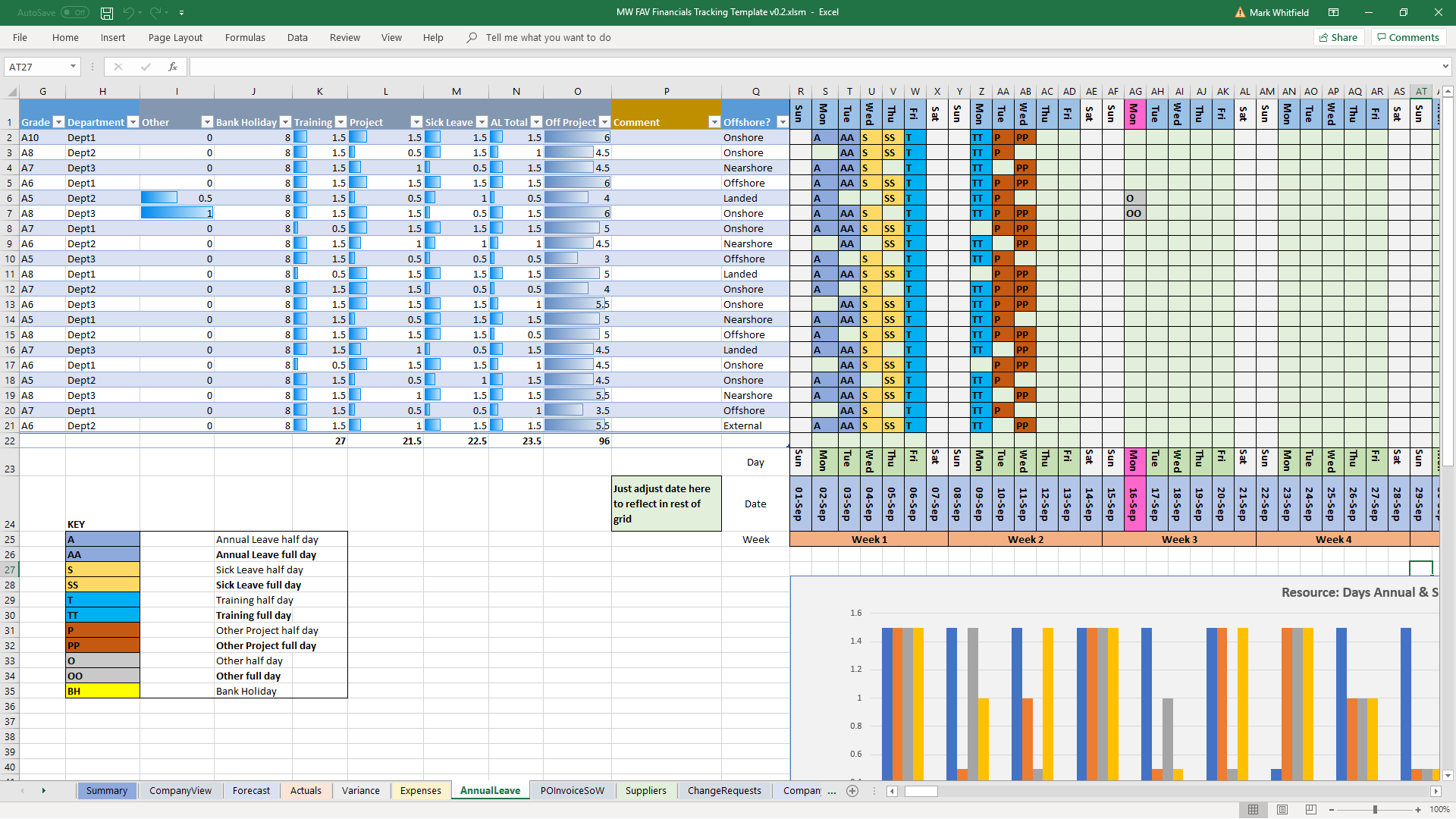This screenshot has width=1456, height=819.
Task: Open the Grade column filter dropdown
Action: pos(58,122)
